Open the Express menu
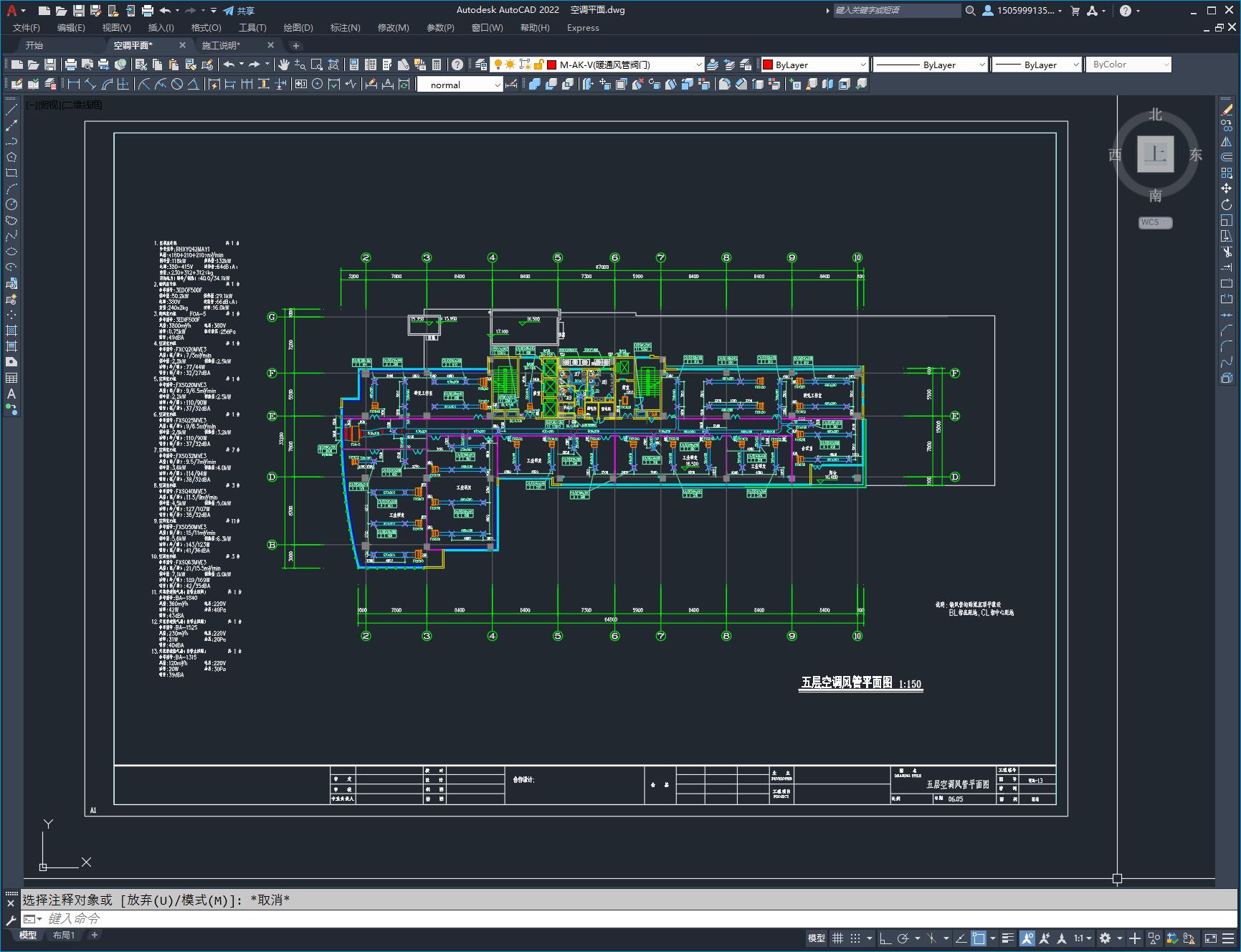1241x952 pixels. click(583, 27)
